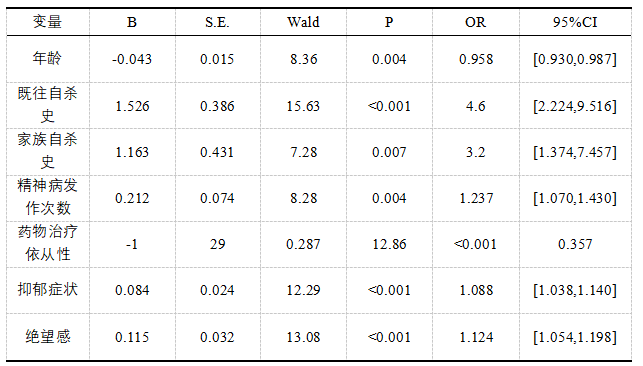Select the Wald value 15.63
Screen dimensions: 643x366
tap(303, 106)
